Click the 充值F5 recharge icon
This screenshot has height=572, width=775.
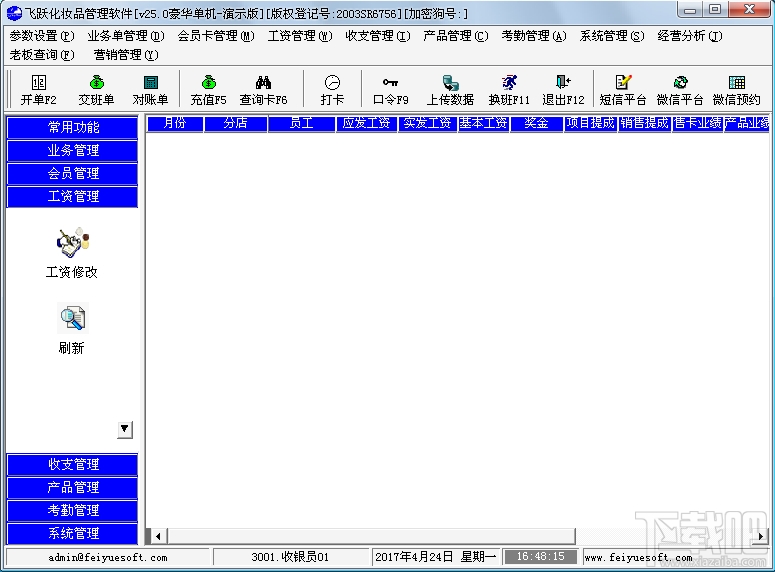209,83
